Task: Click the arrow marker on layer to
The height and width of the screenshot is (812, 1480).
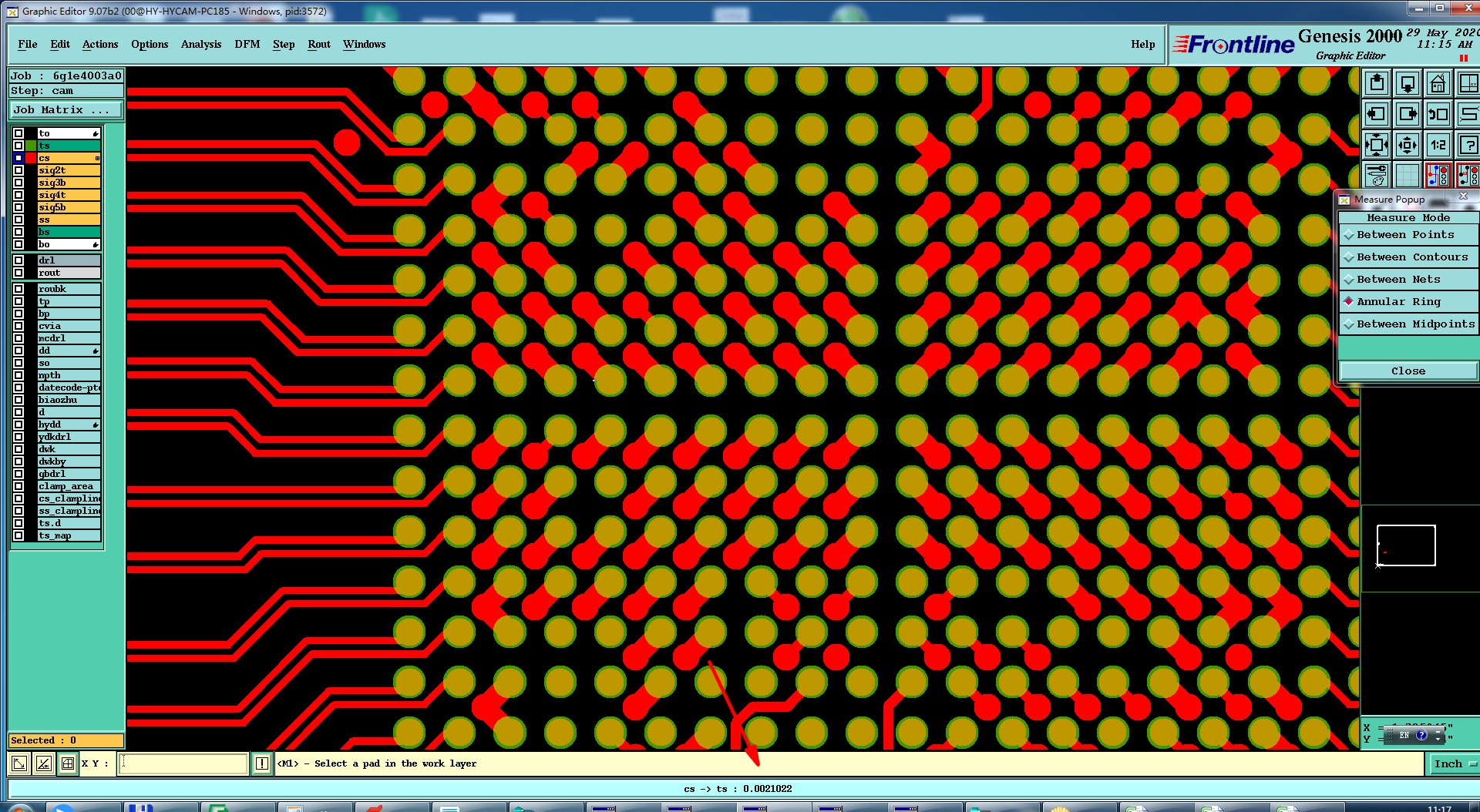Action: (x=96, y=134)
